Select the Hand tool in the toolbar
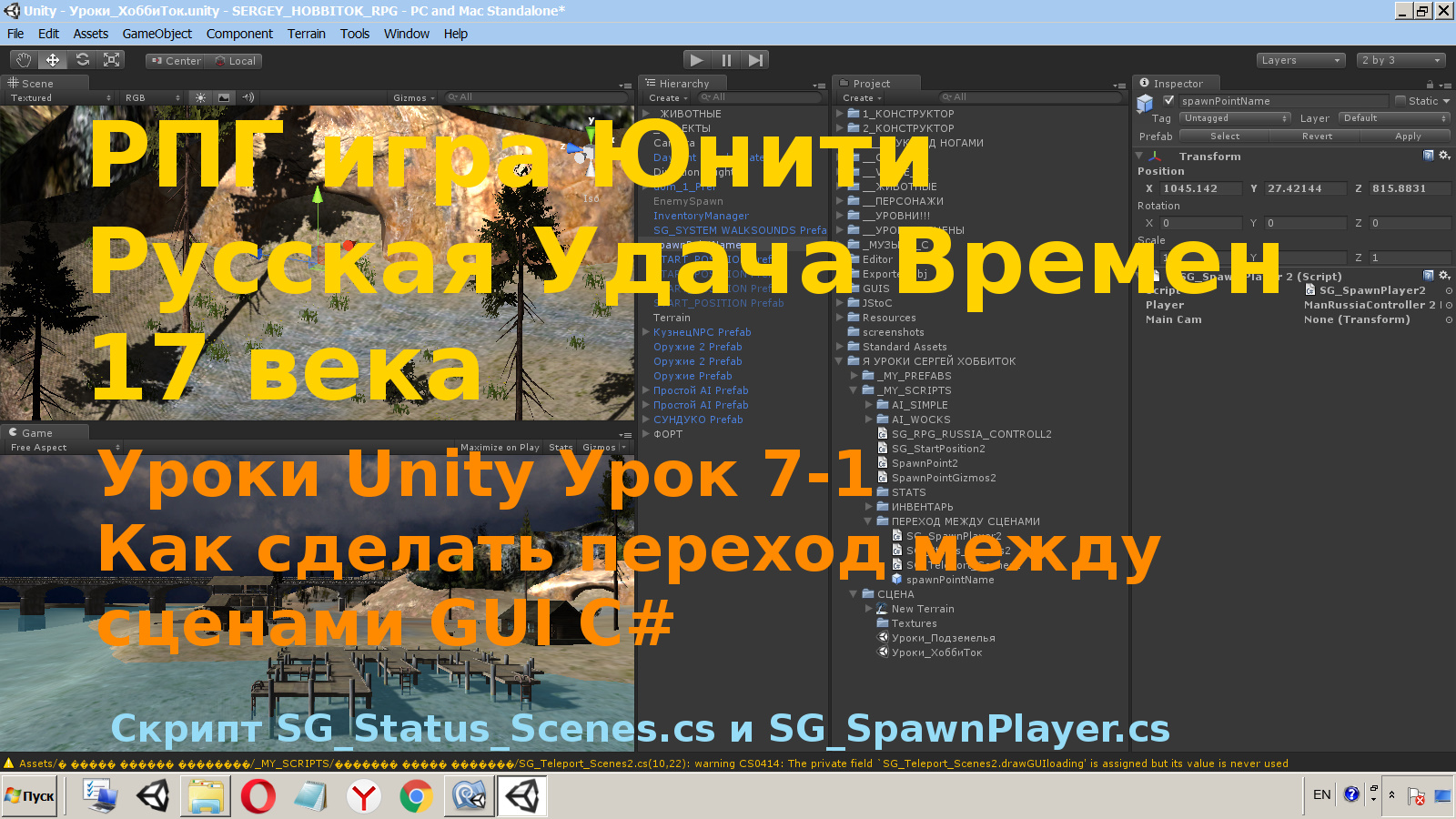This screenshot has height=819, width=1456. tap(24, 60)
